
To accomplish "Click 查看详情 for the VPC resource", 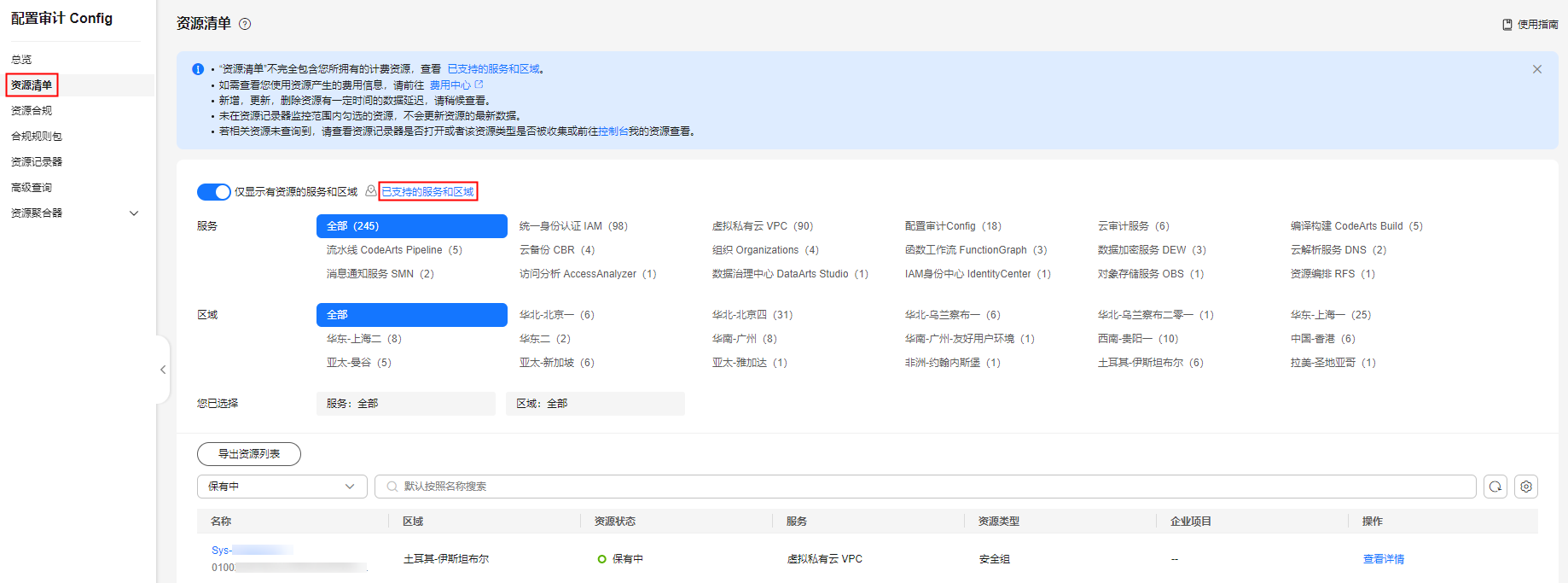I will 1383,559.
